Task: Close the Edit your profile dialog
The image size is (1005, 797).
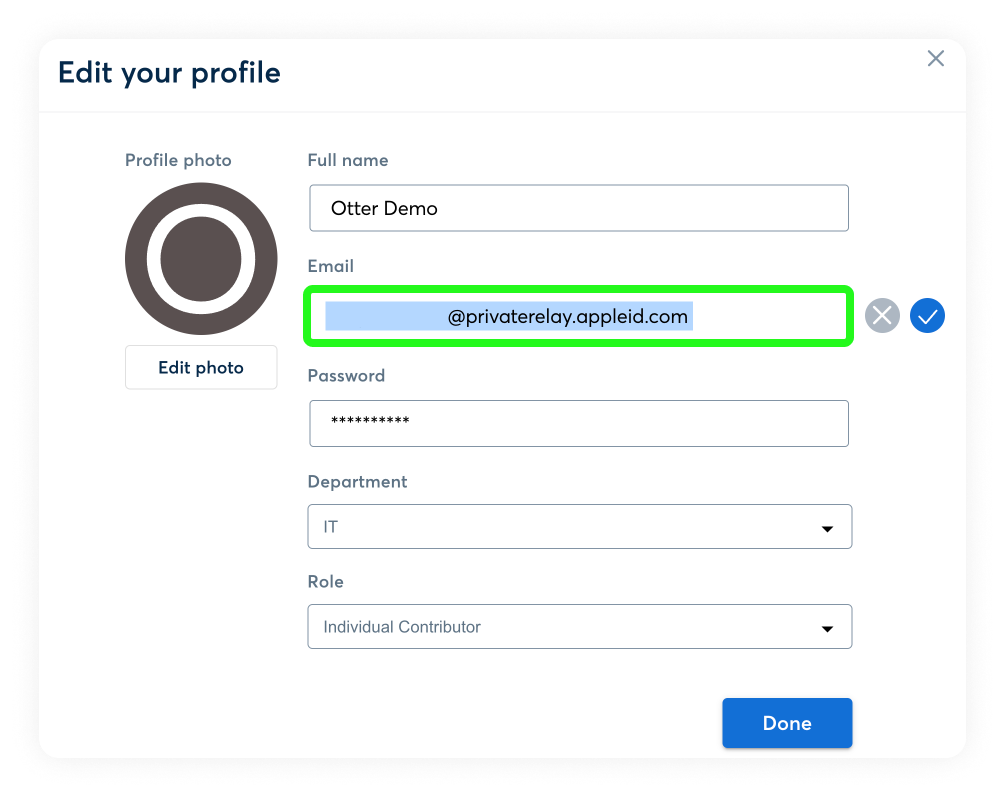Action: [936, 58]
